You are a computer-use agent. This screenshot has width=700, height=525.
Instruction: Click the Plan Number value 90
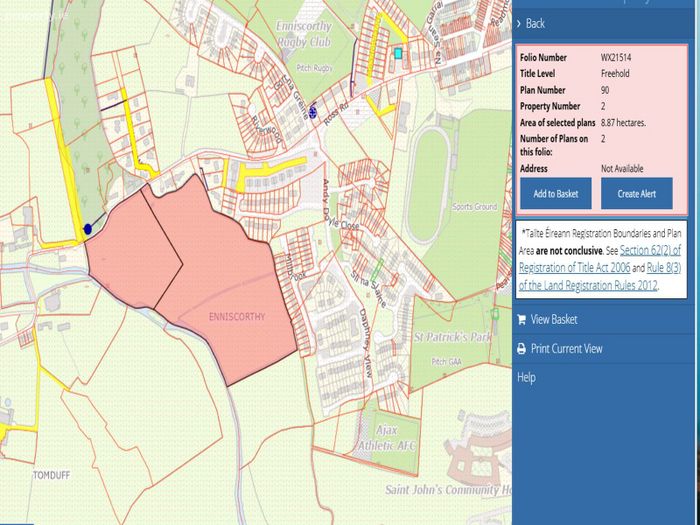(604, 90)
